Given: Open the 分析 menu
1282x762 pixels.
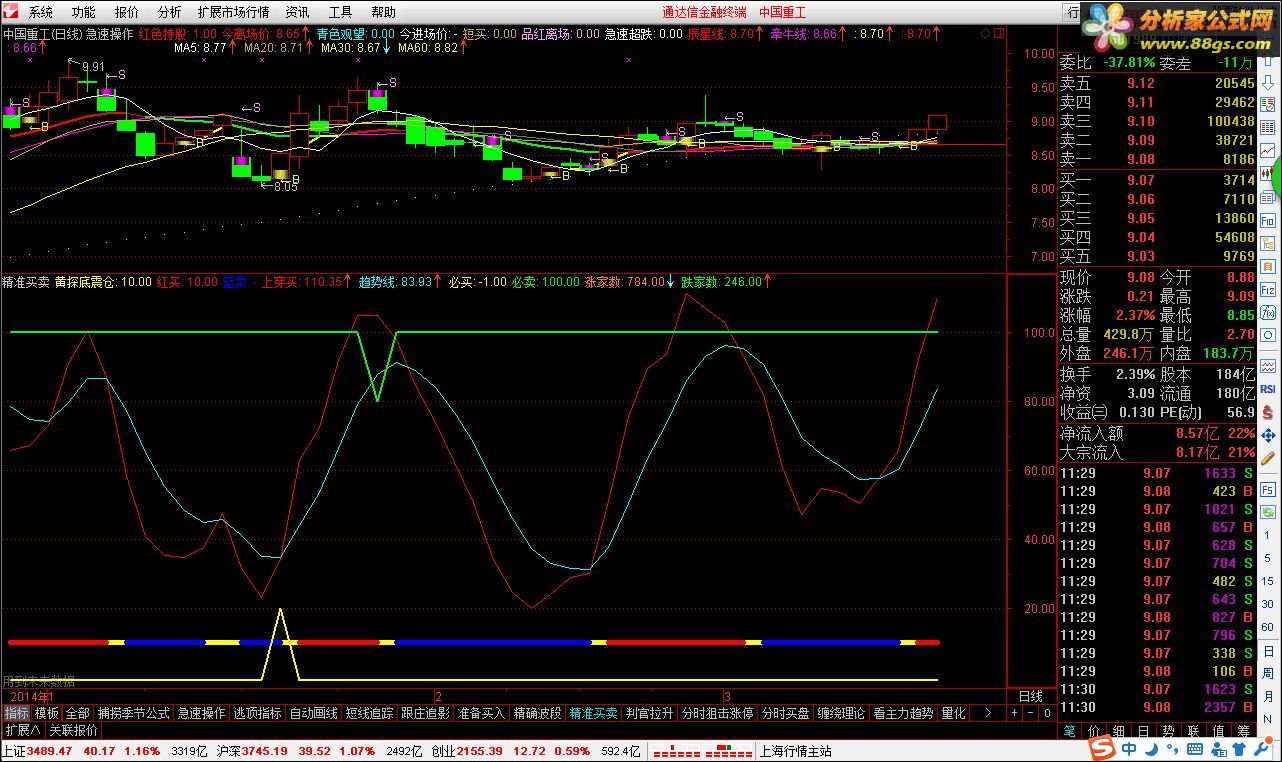Looking at the screenshot, I should (169, 12).
